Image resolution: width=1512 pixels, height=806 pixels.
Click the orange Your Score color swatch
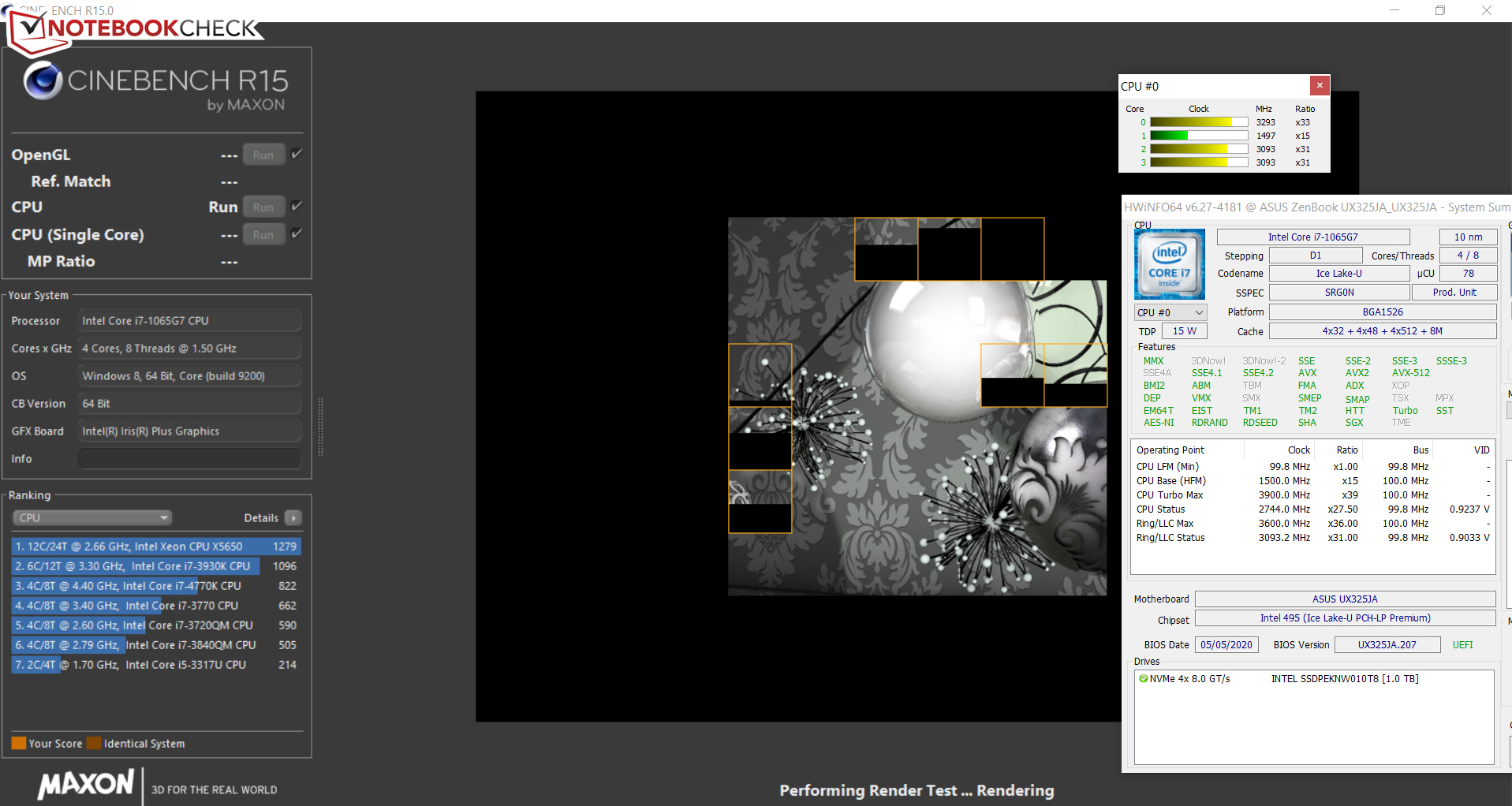[19, 744]
